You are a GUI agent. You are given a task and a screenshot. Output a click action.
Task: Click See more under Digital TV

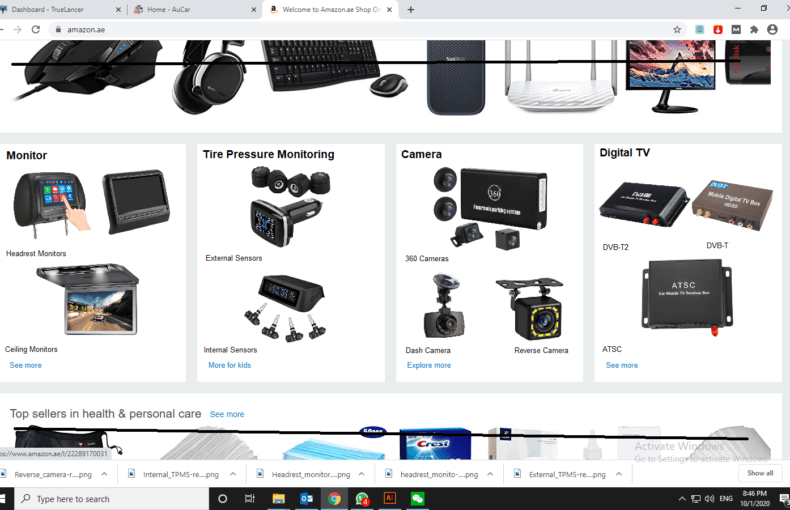pyautogui.click(x=622, y=365)
